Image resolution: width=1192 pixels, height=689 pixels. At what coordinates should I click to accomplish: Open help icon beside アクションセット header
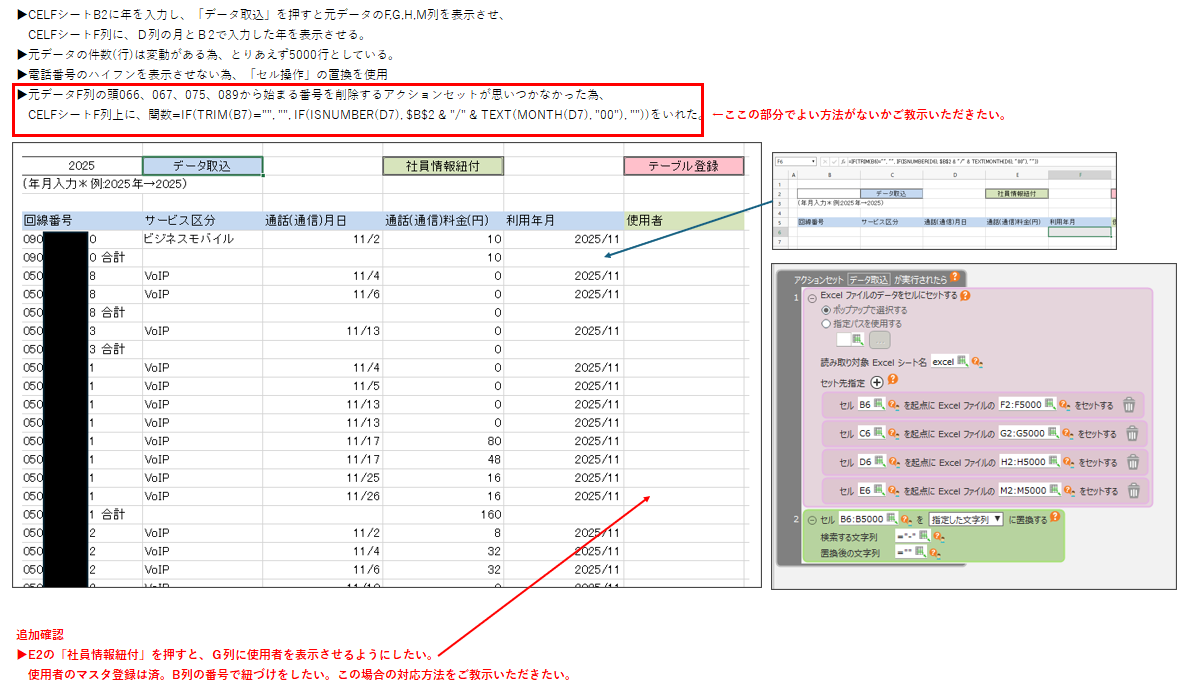click(955, 278)
